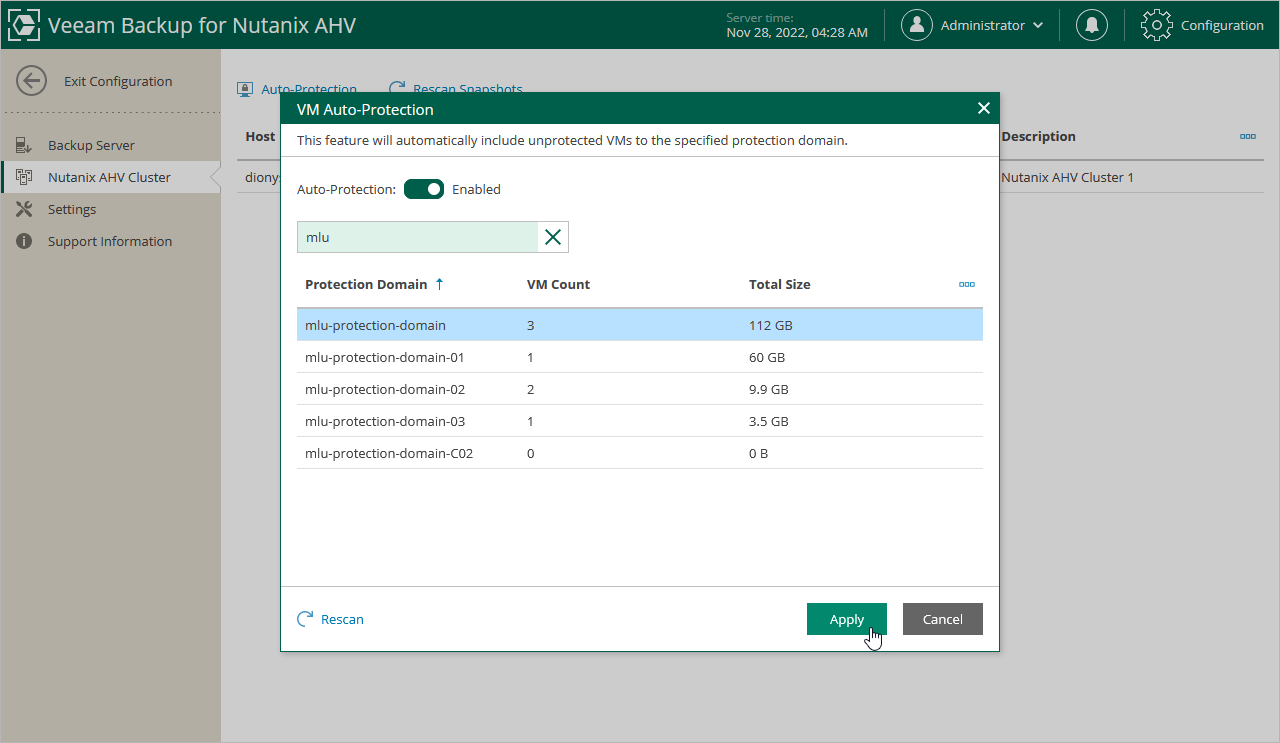
Task: Close the VM Auto-Protection dialog
Action: [x=983, y=108]
